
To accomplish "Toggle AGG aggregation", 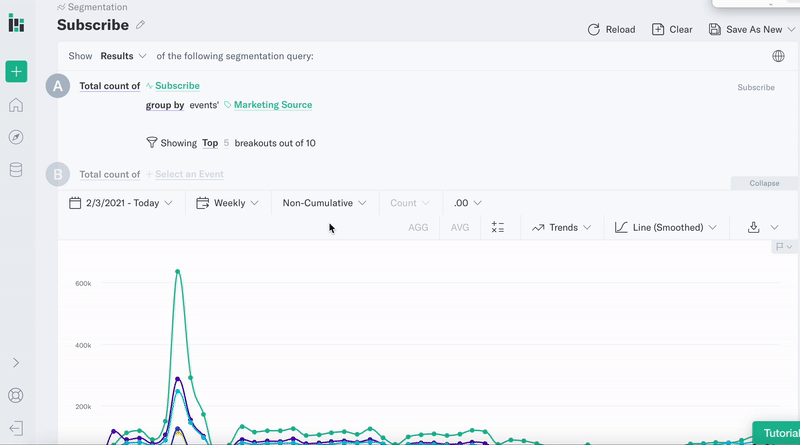I will pos(418,228).
